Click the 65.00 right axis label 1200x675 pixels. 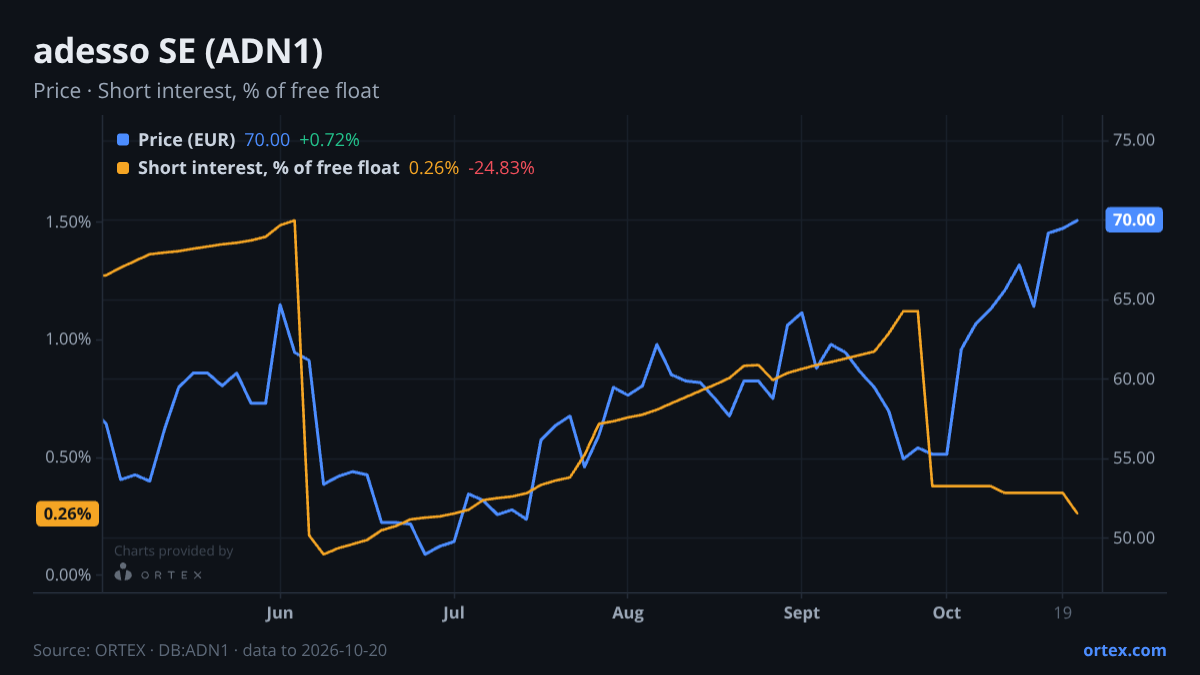(x=1135, y=299)
